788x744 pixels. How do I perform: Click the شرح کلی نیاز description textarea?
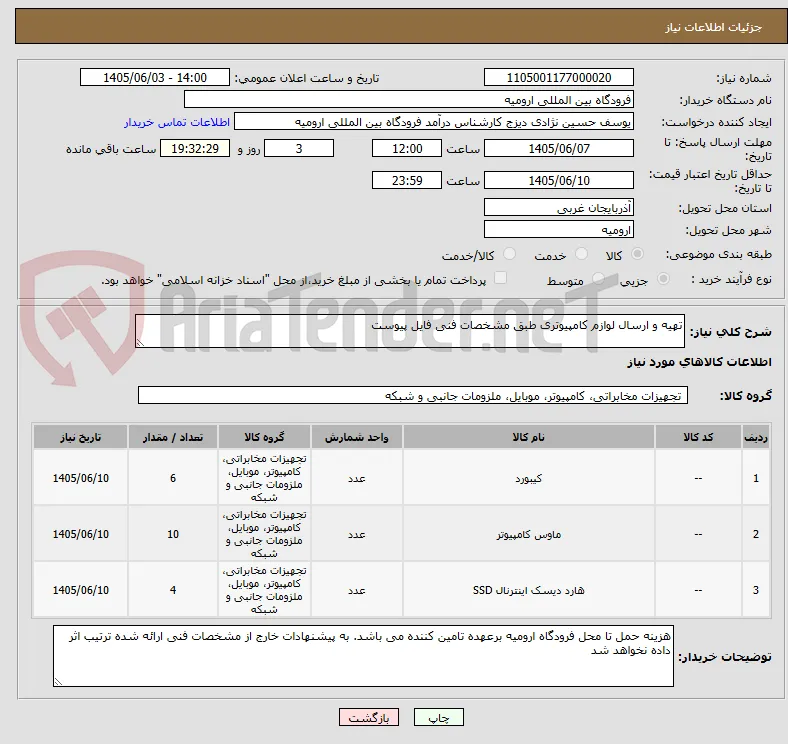pos(410,331)
